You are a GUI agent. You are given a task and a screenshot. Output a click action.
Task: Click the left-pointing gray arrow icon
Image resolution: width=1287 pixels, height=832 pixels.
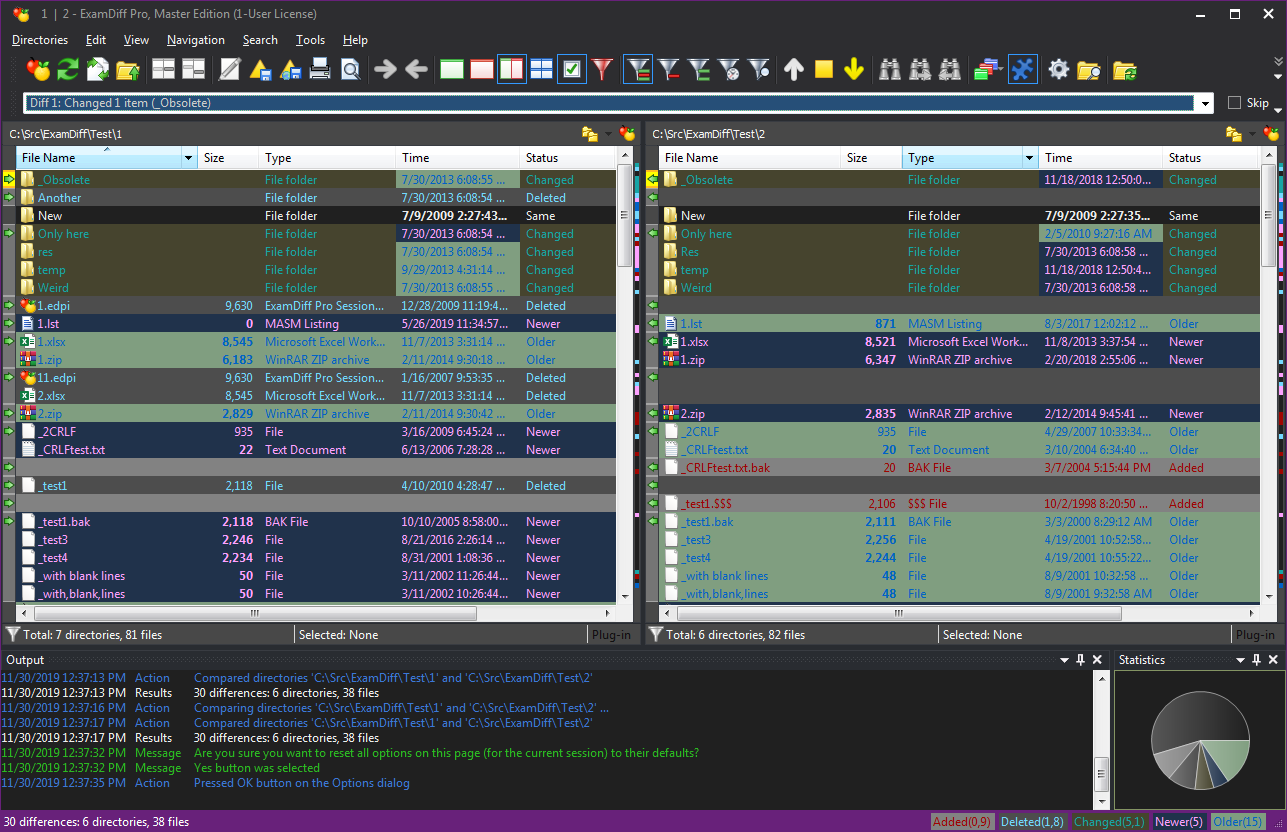416,69
